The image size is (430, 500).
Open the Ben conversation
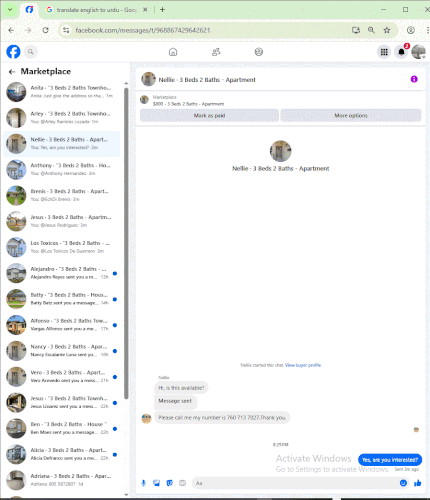click(62, 428)
